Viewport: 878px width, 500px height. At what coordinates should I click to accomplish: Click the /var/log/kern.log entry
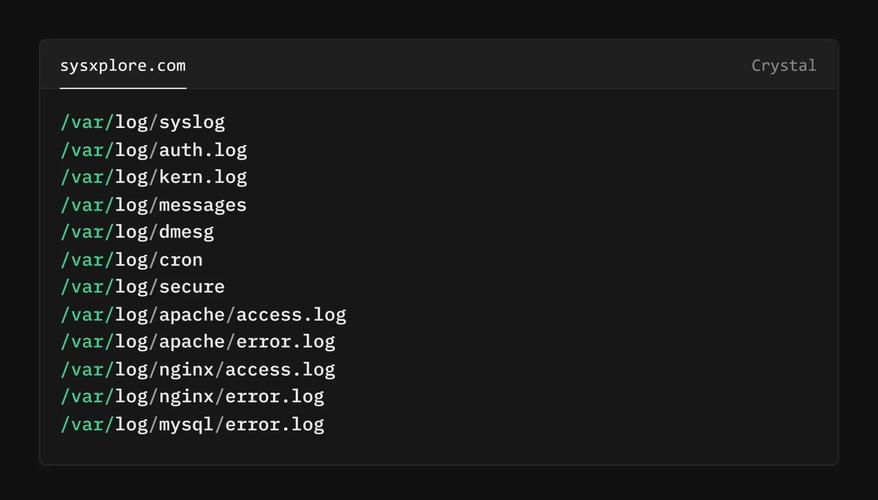point(153,177)
